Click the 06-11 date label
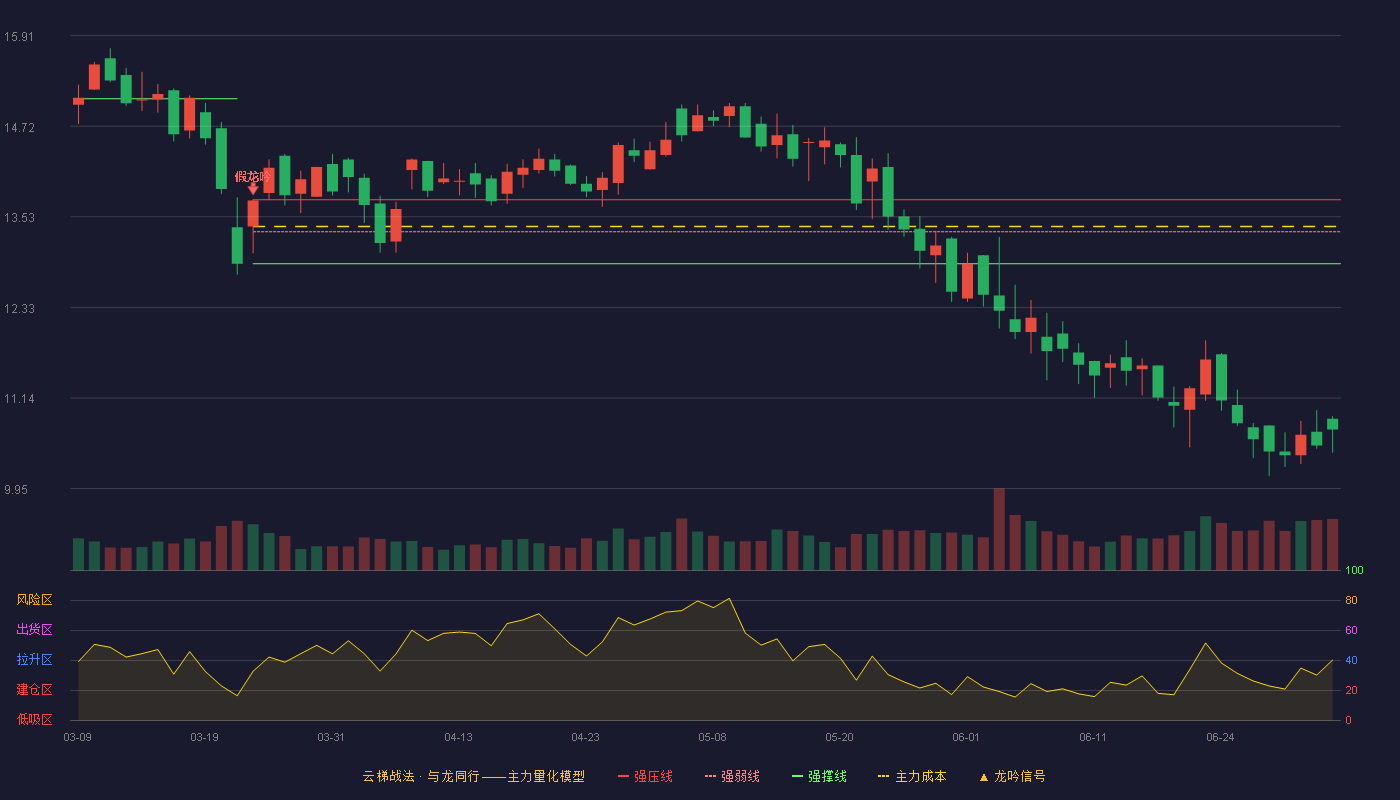 click(x=1094, y=737)
